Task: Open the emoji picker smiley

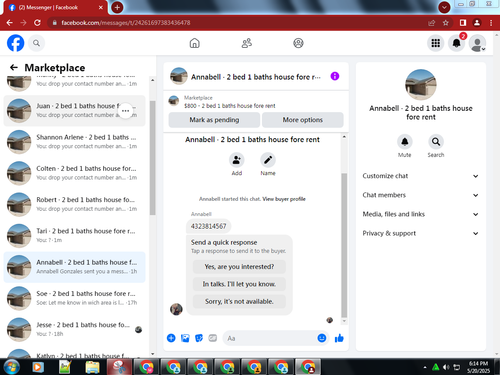Action: click(322, 338)
